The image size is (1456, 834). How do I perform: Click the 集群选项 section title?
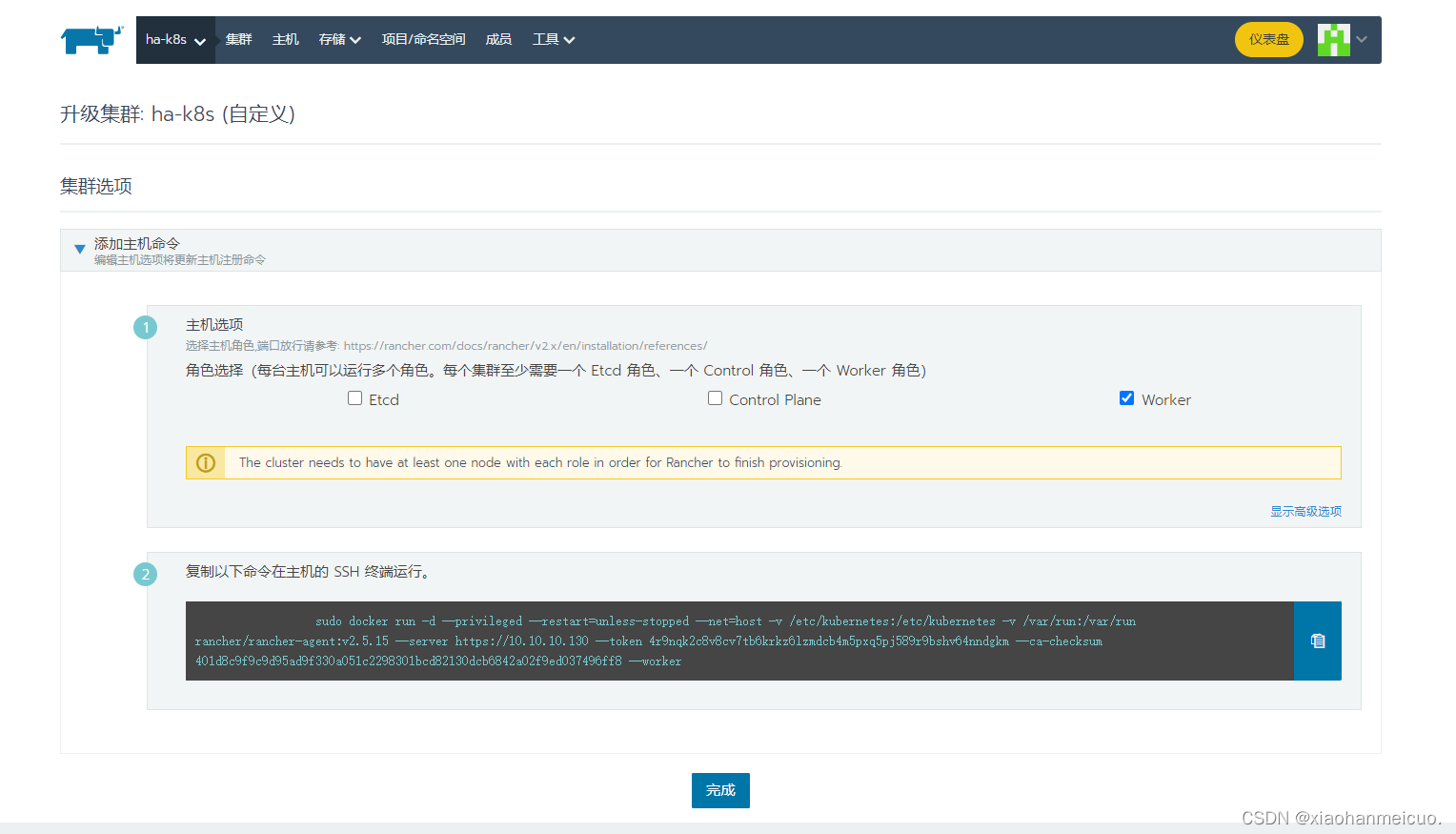(x=96, y=187)
